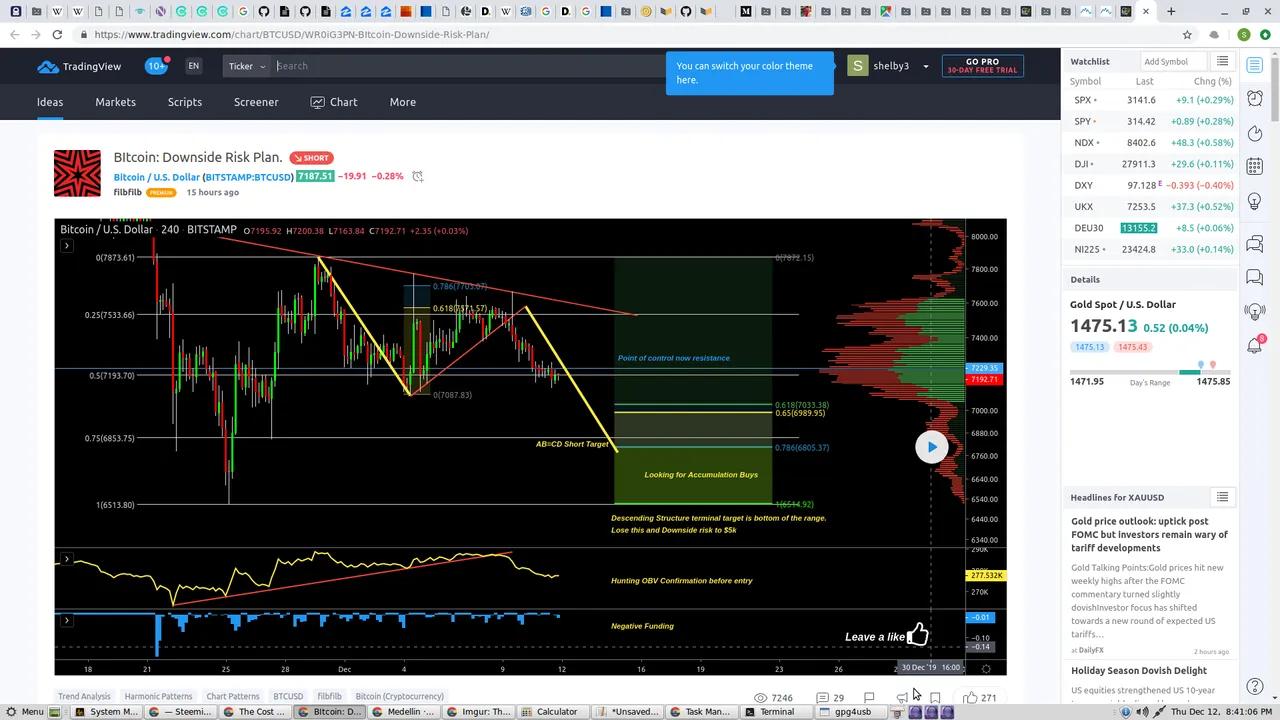Click the GO PRO free trial button
Viewport: 1280px width, 720px height.
tap(982, 66)
